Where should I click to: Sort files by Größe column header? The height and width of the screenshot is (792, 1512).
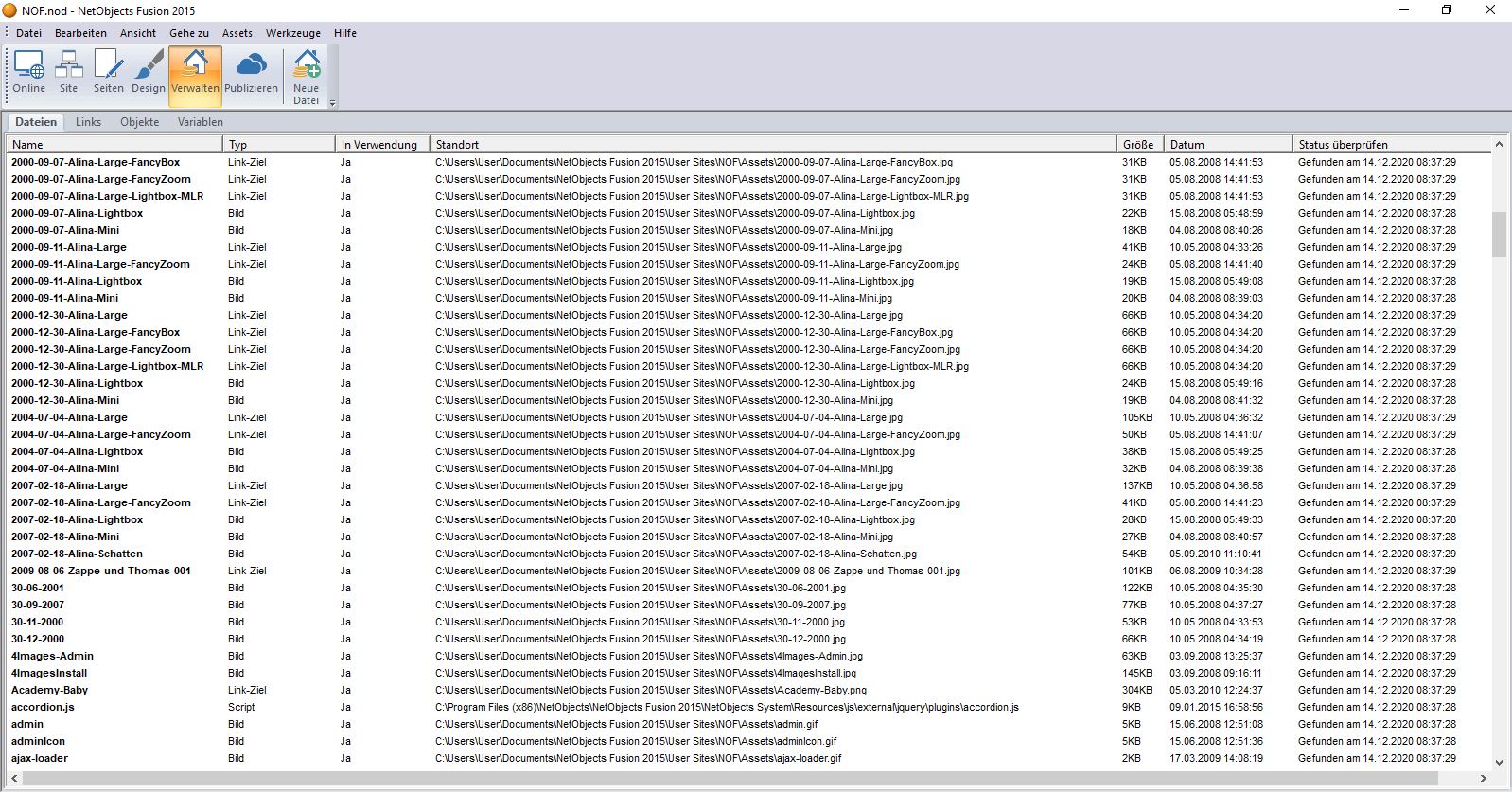point(1138,145)
